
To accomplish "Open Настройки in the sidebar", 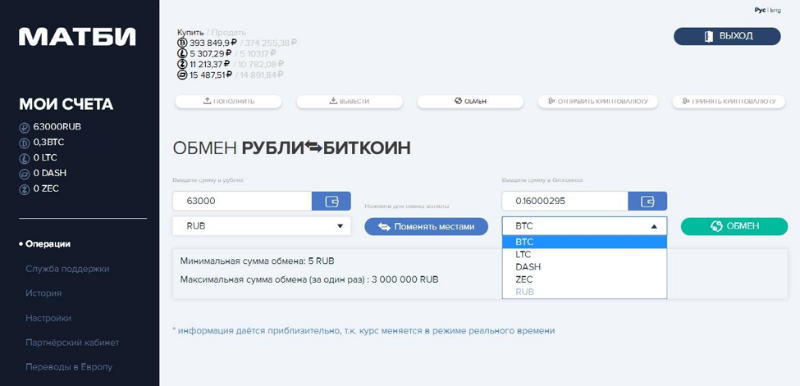I will click(x=48, y=318).
